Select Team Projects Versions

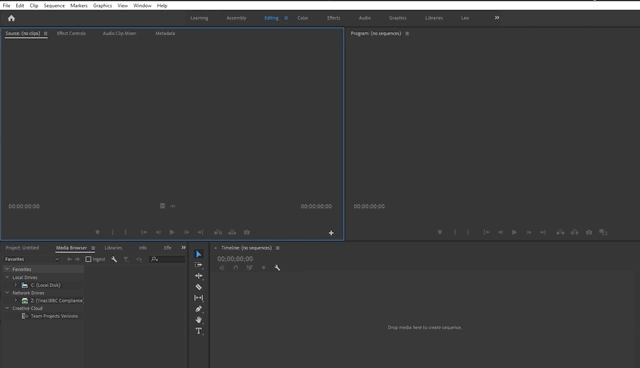[54, 316]
